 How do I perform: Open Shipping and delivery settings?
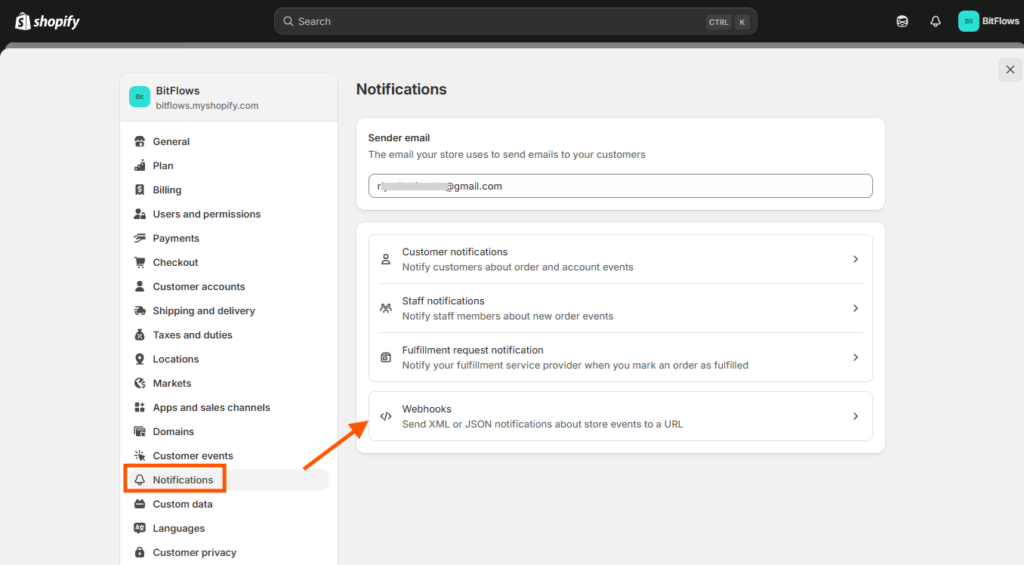click(203, 311)
